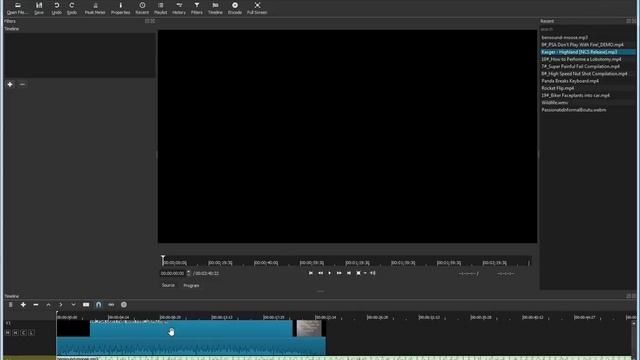640x360 pixels.
Task: Select the thumbnail clip on track V1
Action: point(309,329)
